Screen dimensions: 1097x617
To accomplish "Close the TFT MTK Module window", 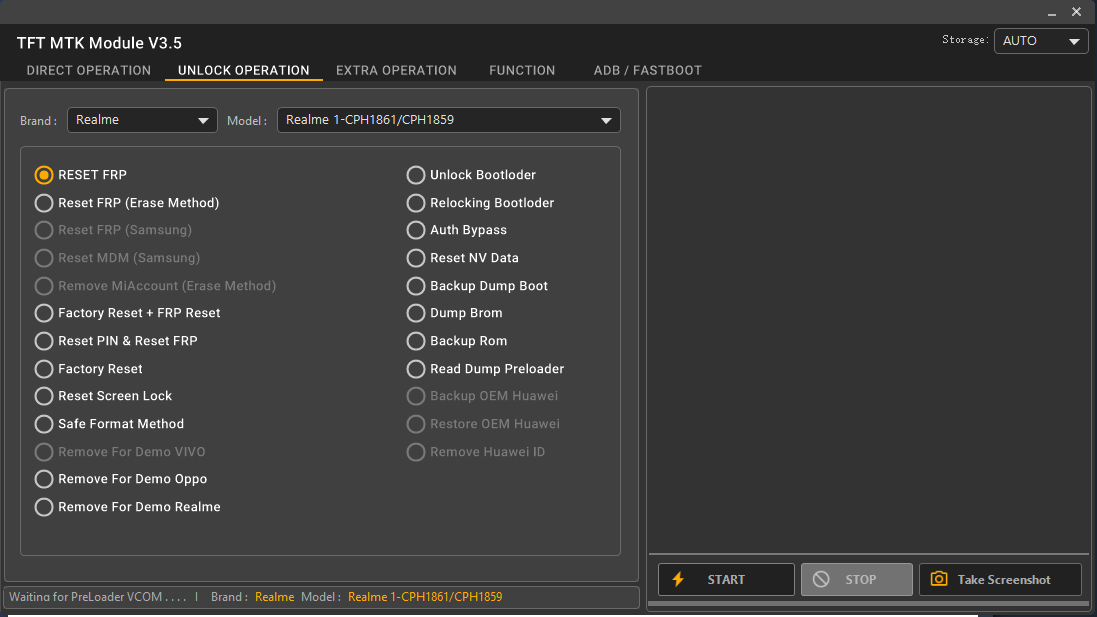I will click(1077, 12).
